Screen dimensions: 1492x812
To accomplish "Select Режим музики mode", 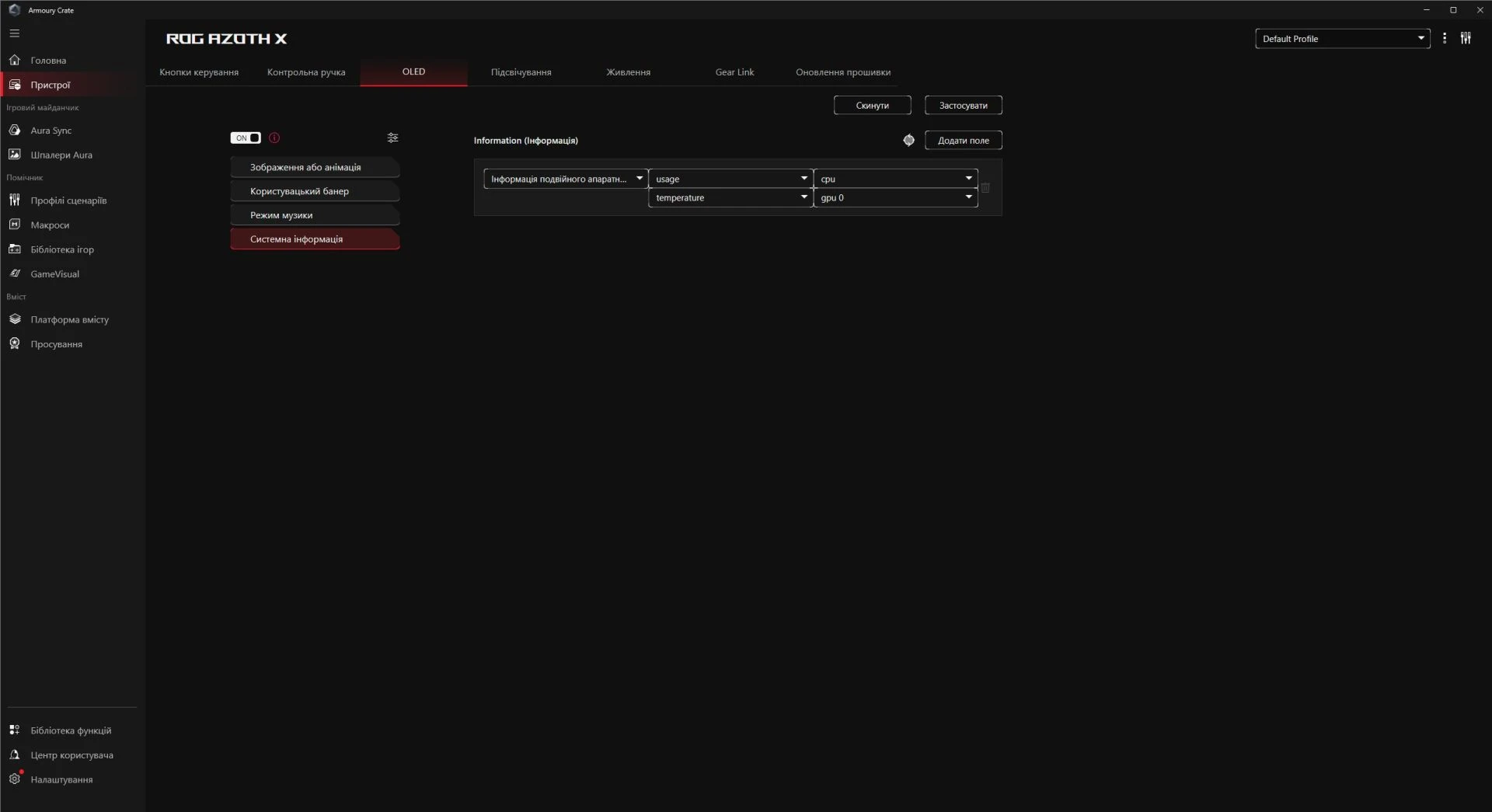I will click(315, 215).
